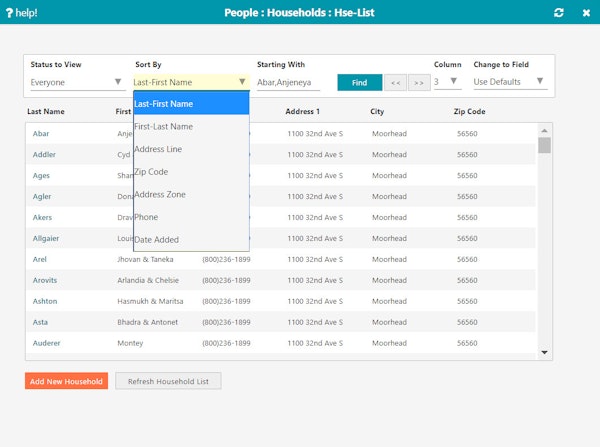Open the Change to Field dropdown

click(x=540, y=82)
